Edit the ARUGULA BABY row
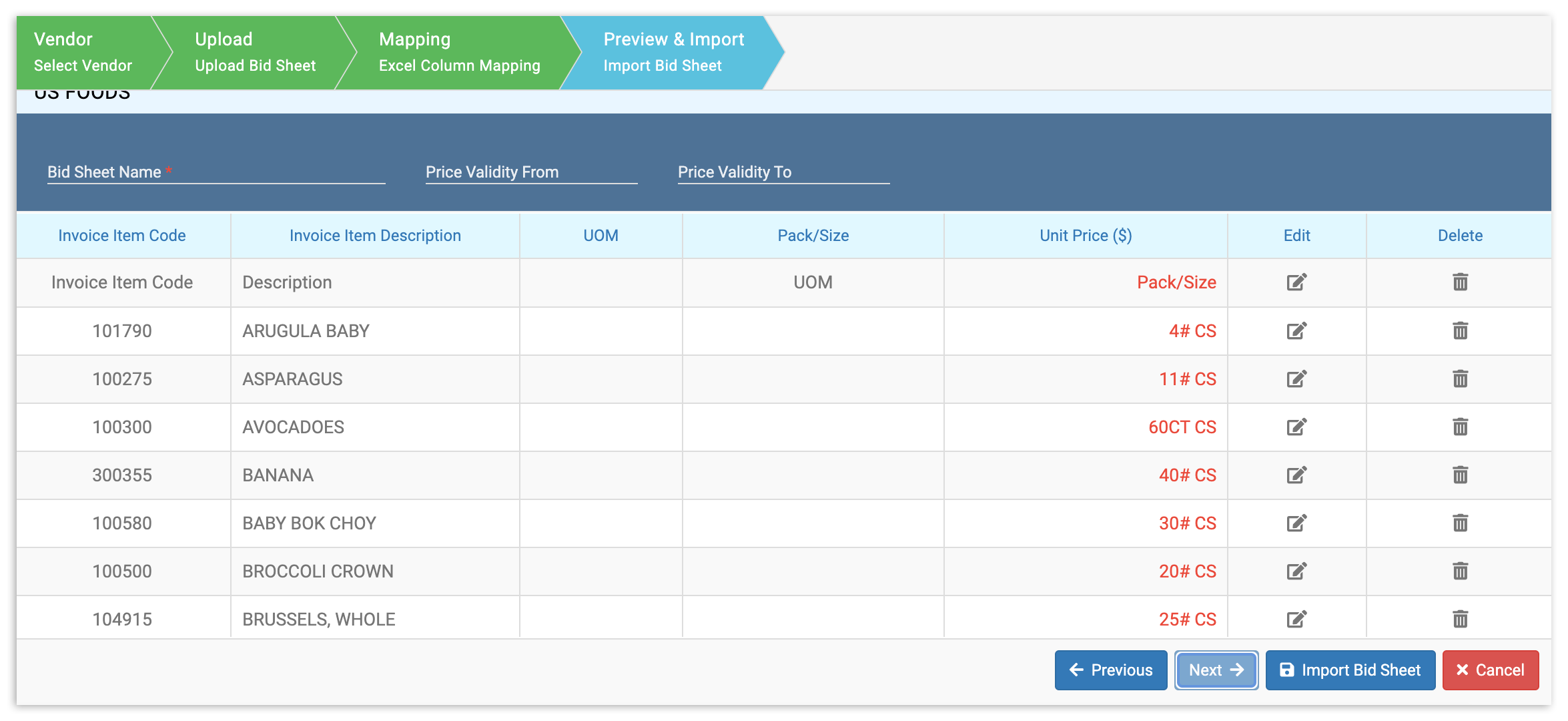 point(1296,330)
